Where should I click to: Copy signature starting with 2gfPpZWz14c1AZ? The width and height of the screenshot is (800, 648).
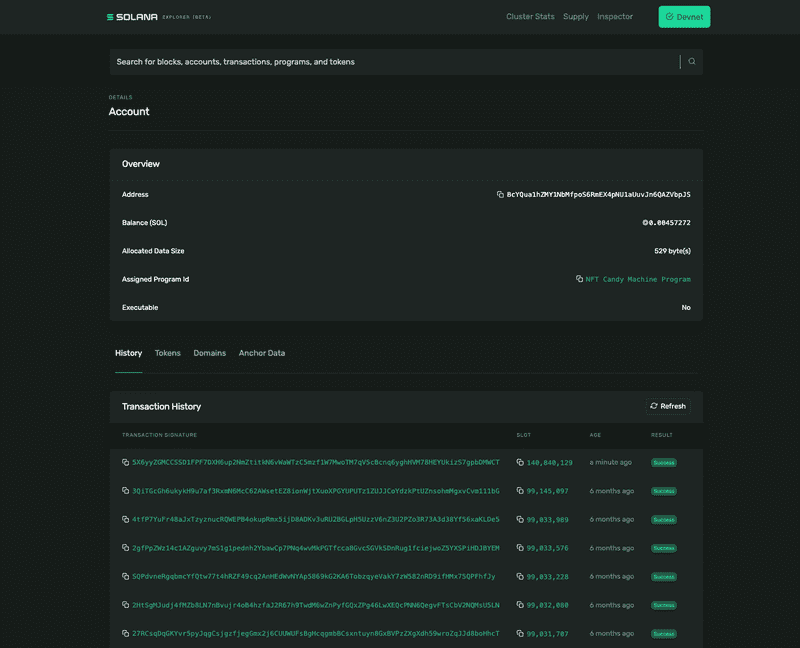tap(125, 548)
